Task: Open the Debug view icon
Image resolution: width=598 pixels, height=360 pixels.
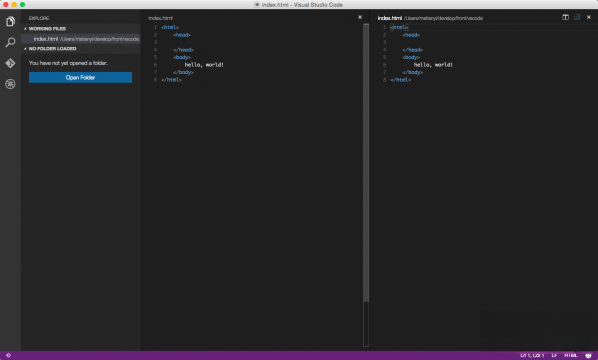Action: (x=10, y=84)
